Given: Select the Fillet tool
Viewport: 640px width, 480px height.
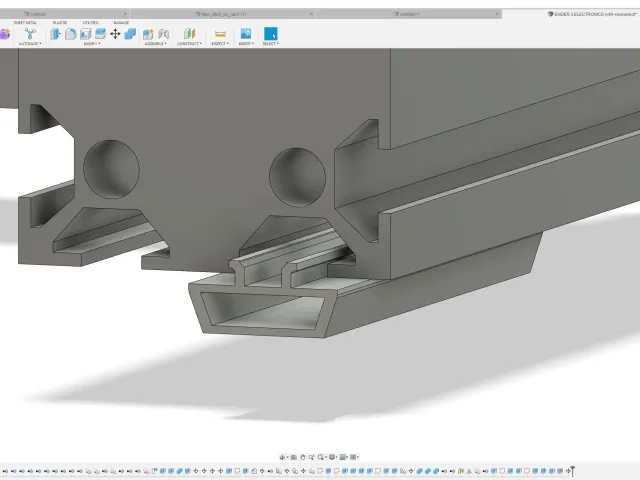Looking at the screenshot, I should click(x=70, y=34).
